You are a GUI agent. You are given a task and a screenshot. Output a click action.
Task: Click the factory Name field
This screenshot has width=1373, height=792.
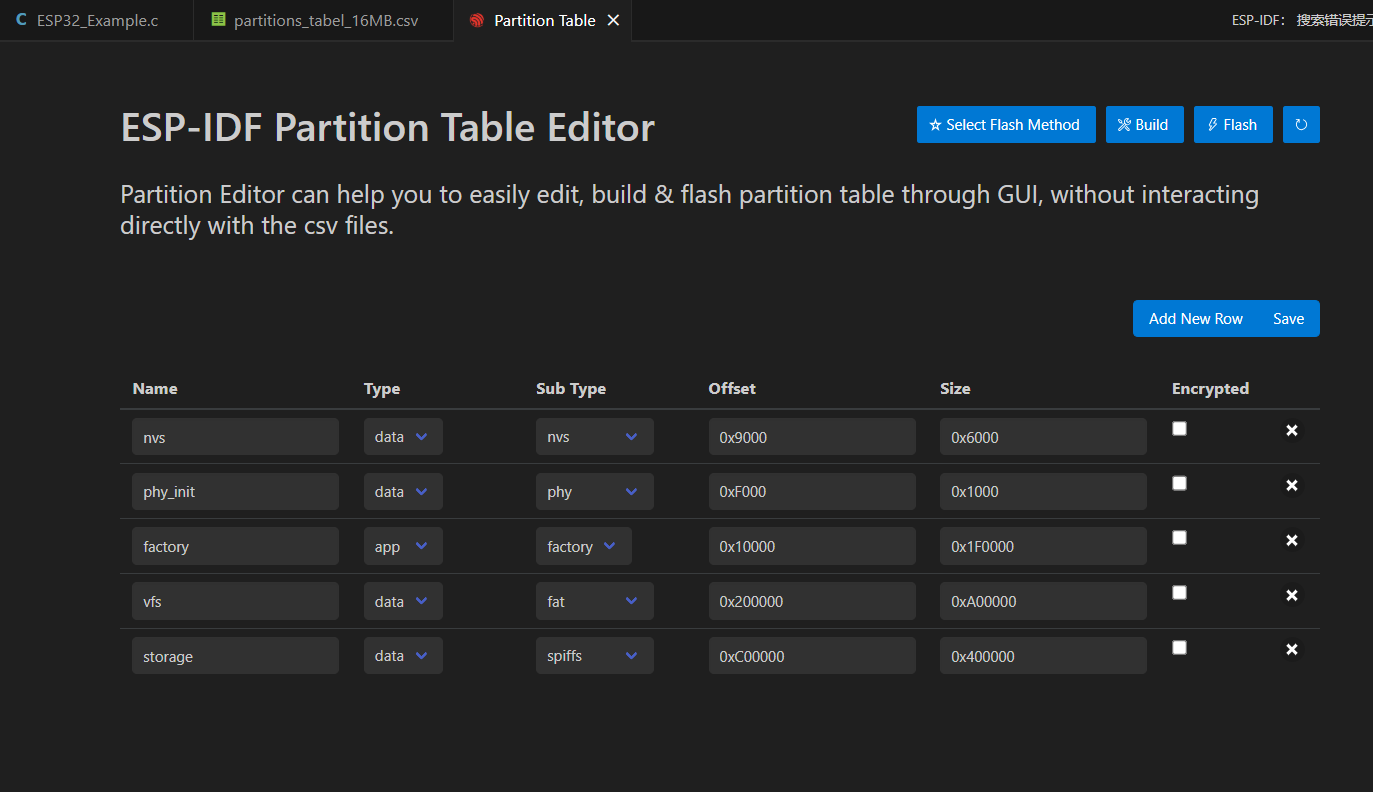pos(235,547)
